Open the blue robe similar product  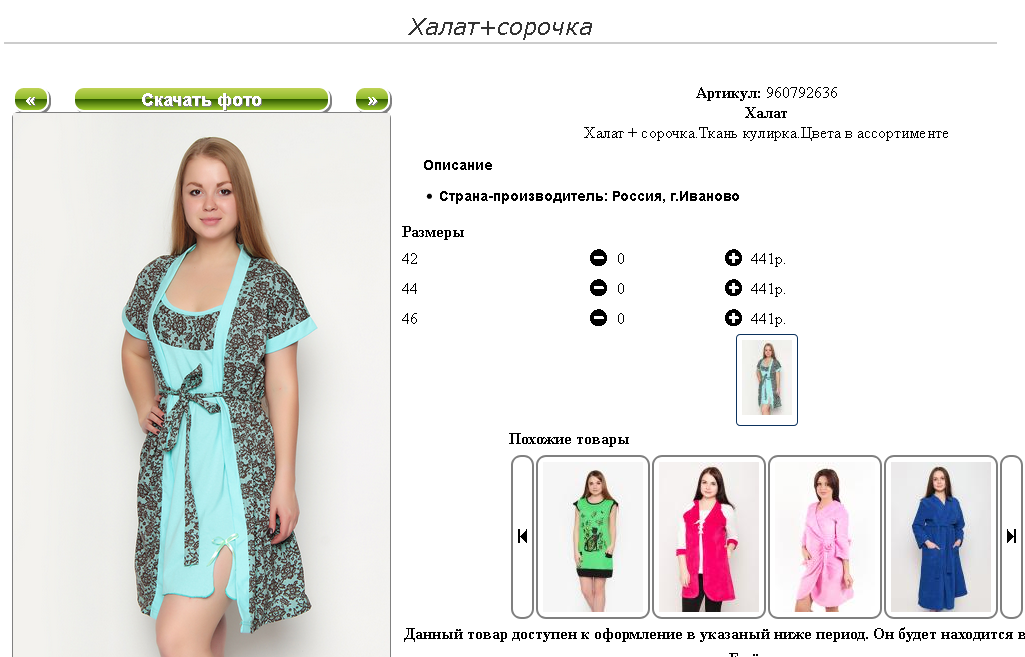point(941,537)
